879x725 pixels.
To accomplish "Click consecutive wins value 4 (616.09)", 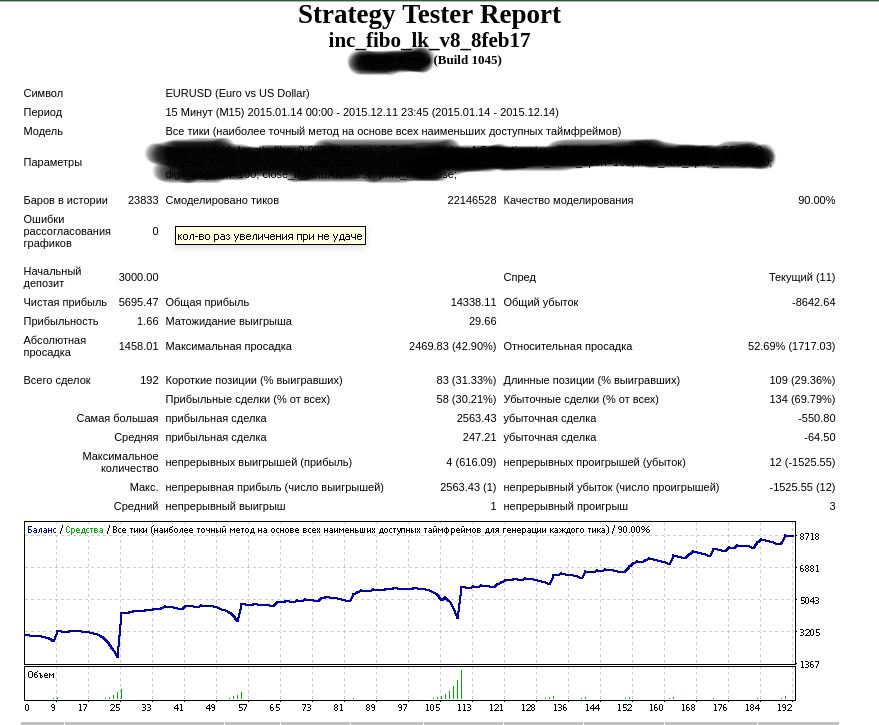I will click(471, 462).
